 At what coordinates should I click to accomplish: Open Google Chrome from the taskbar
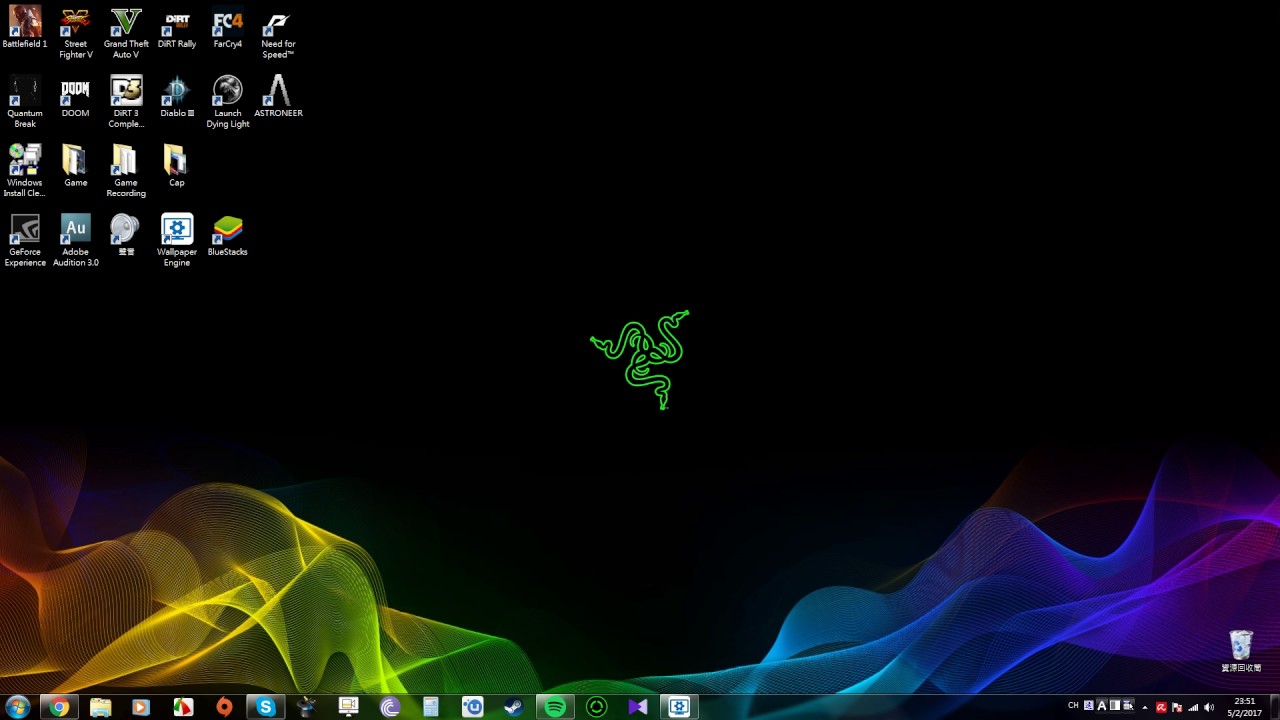point(60,707)
